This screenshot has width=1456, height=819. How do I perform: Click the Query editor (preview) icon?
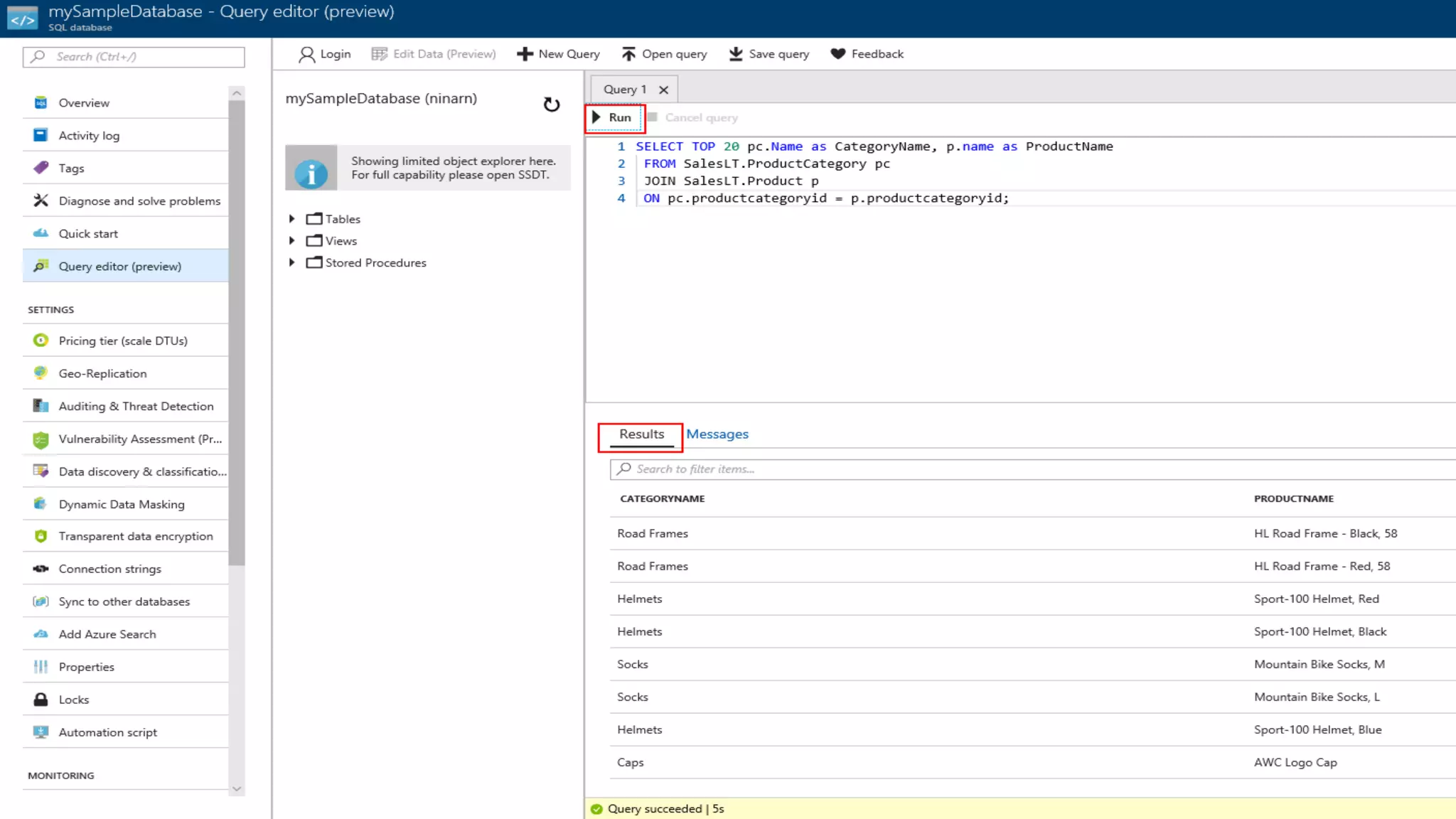(x=41, y=266)
